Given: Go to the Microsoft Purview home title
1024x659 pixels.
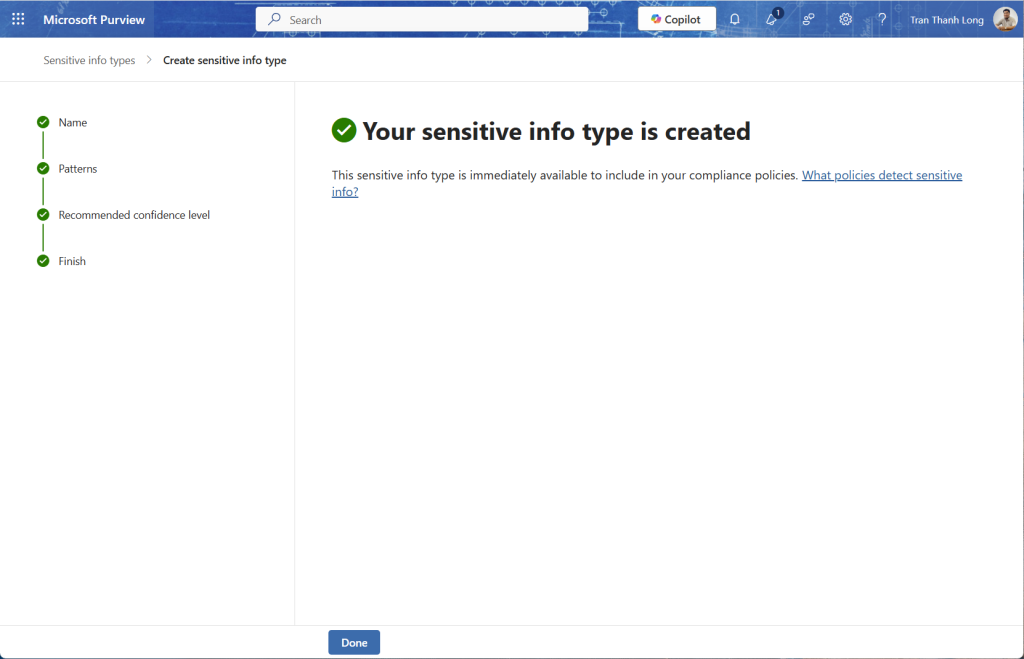Looking at the screenshot, I should [x=94, y=19].
